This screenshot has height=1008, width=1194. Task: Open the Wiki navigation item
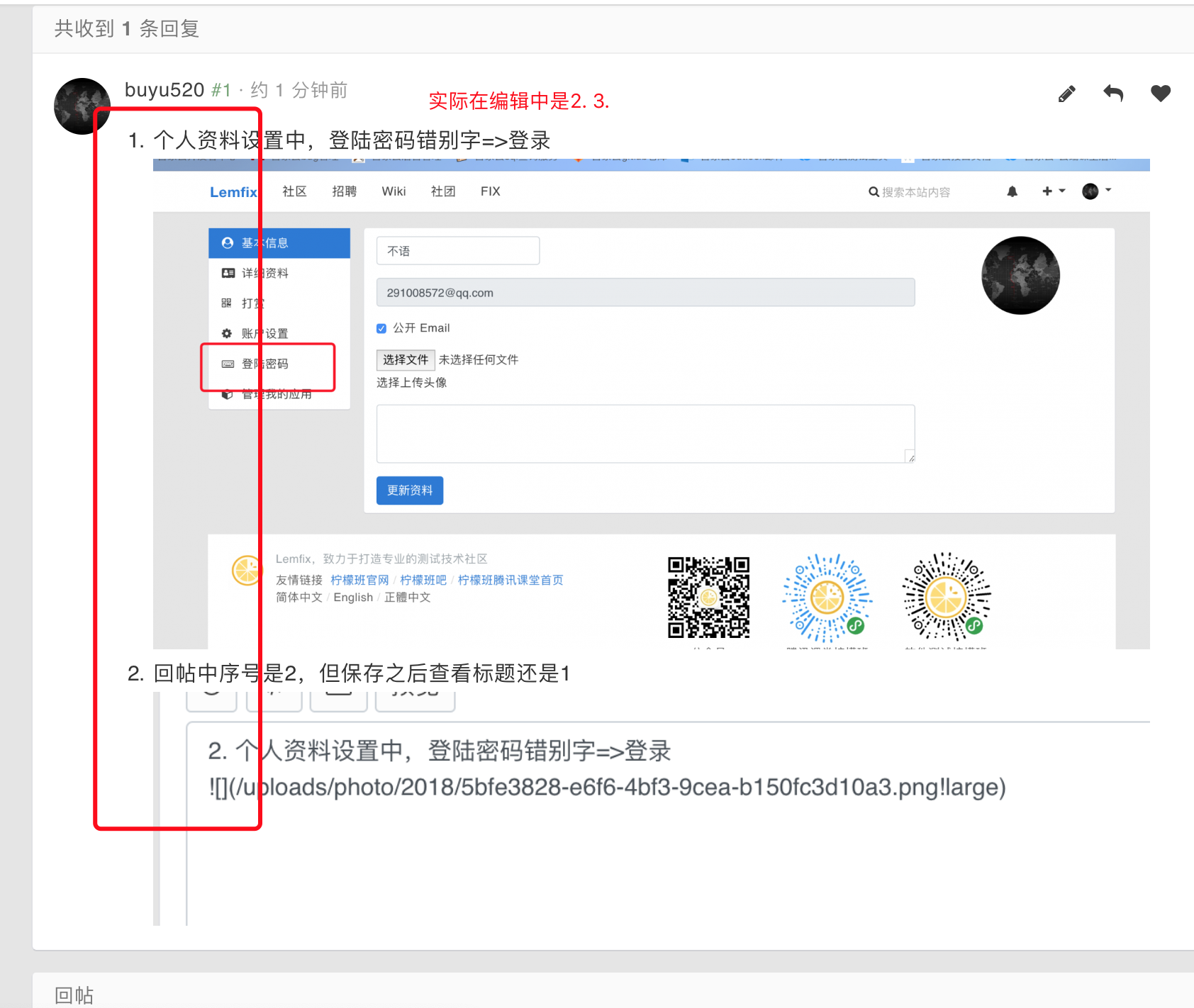394,191
